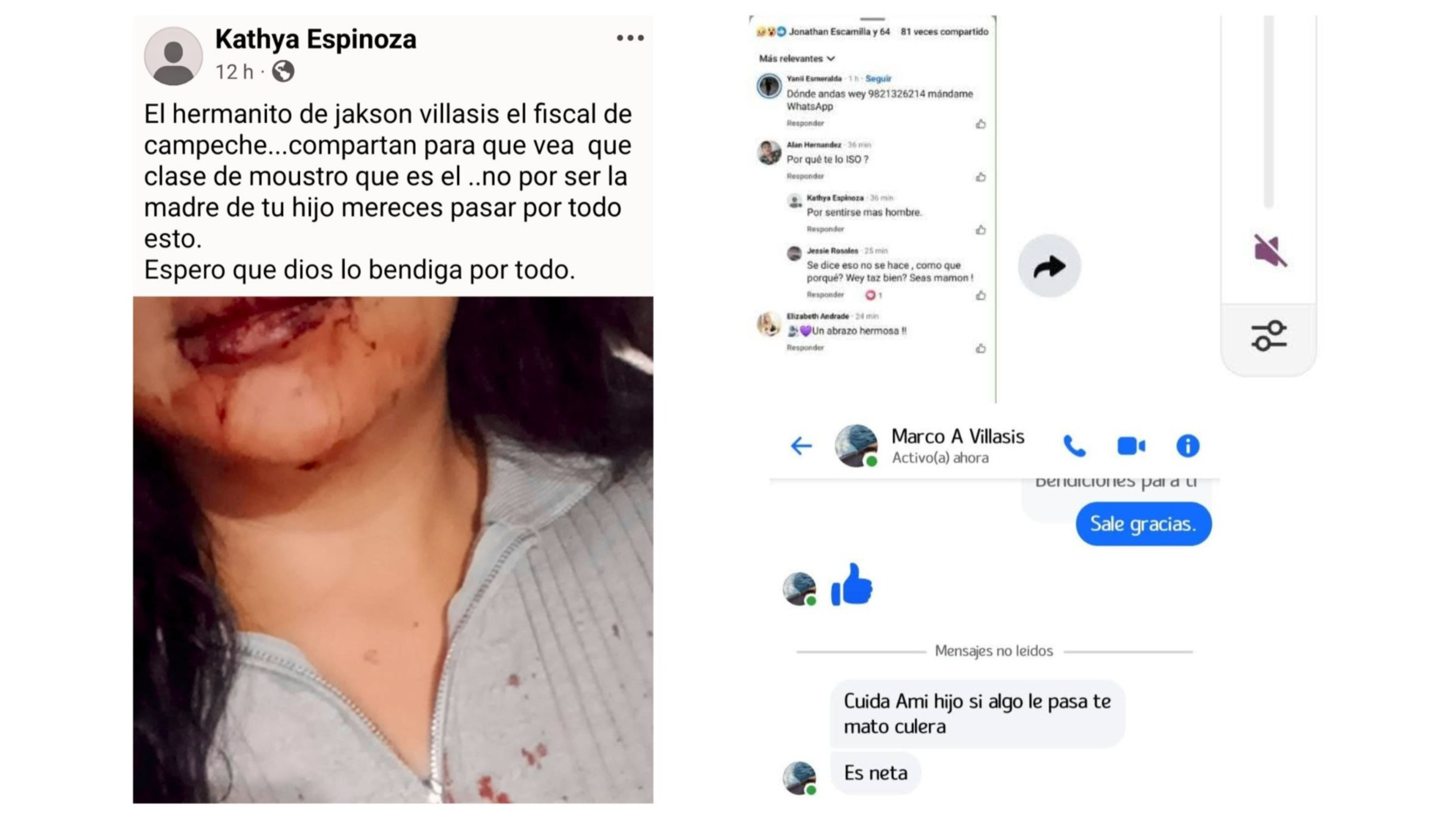Start video call in Messenger chat
Image resolution: width=1456 pixels, height=819 pixels.
click(1131, 446)
